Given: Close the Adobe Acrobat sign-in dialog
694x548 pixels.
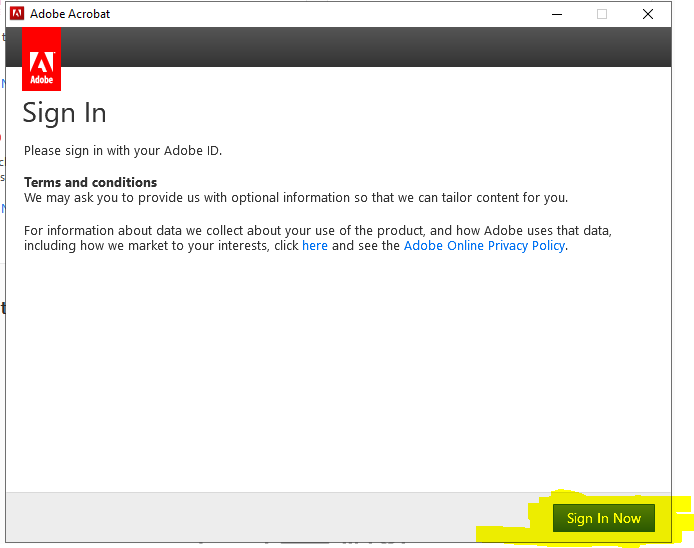Looking at the screenshot, I should pyautogui.click(x=648, y=14).
